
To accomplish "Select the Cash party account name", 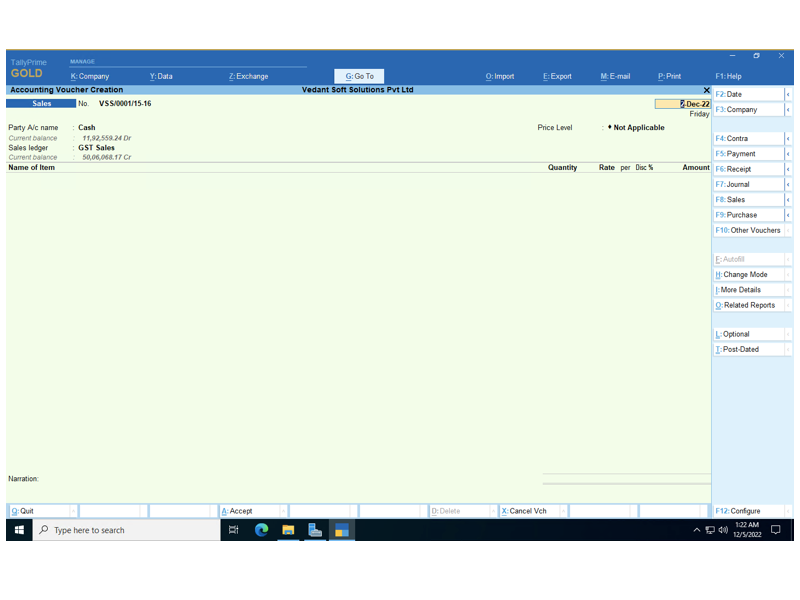I will point(87,128).
